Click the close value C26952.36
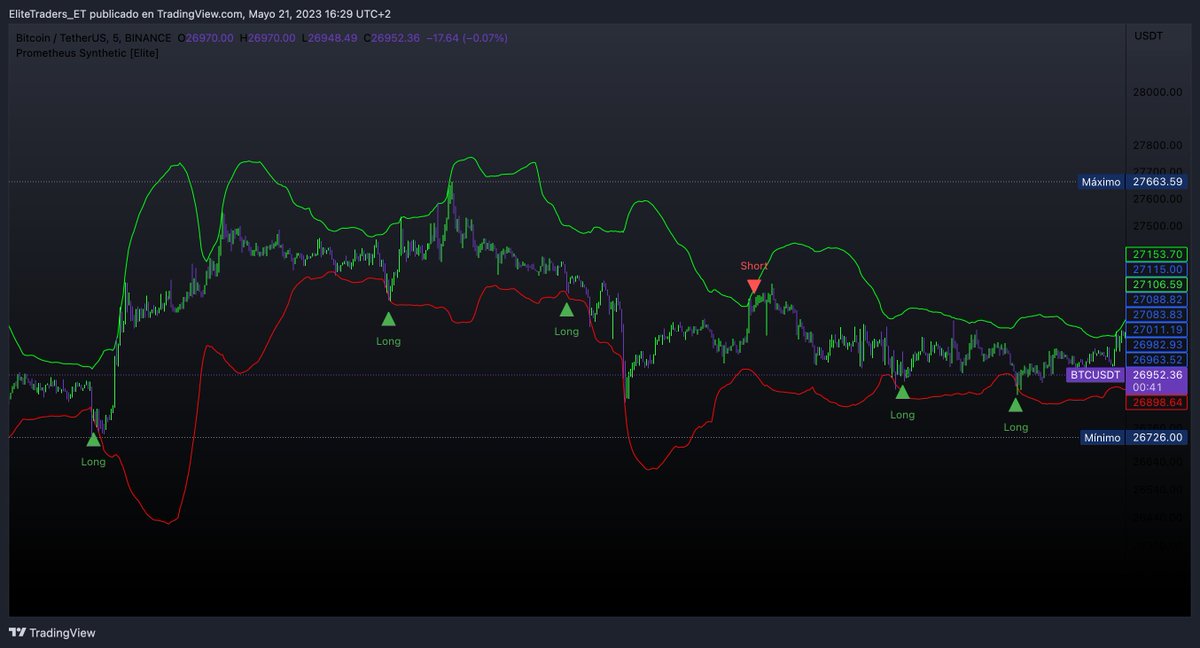 390,38
